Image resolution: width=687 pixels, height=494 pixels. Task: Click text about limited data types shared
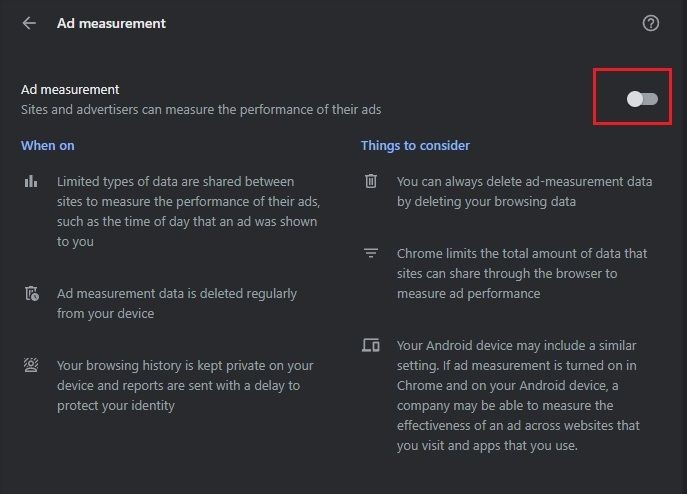pyautogui.click(x=188, y=211)
